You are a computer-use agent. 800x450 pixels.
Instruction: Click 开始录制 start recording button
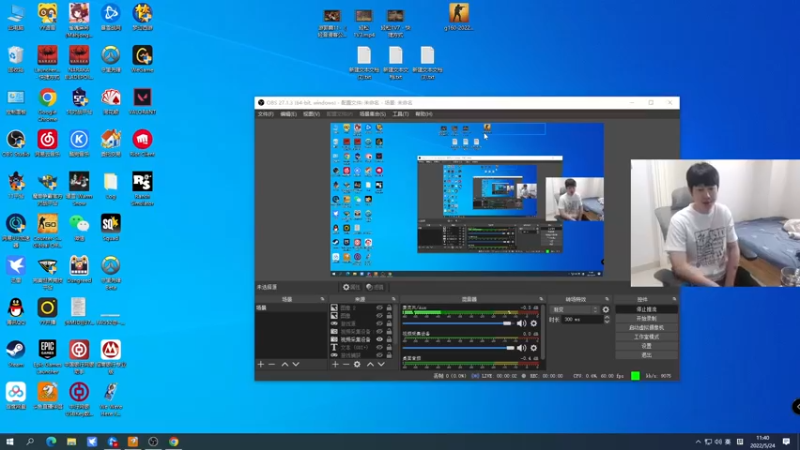pyautogui.click(x=646, y=318)
